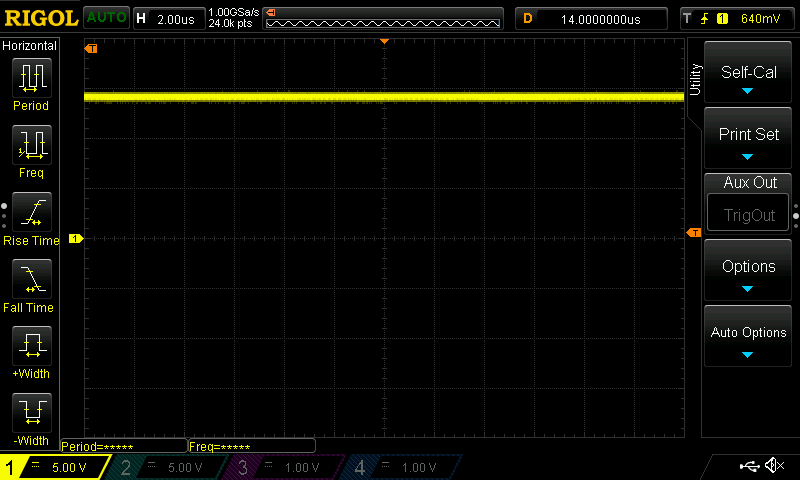Click the delay D 14.0000000us field
This screenshot has height=480, width=800.
point(591,19)
